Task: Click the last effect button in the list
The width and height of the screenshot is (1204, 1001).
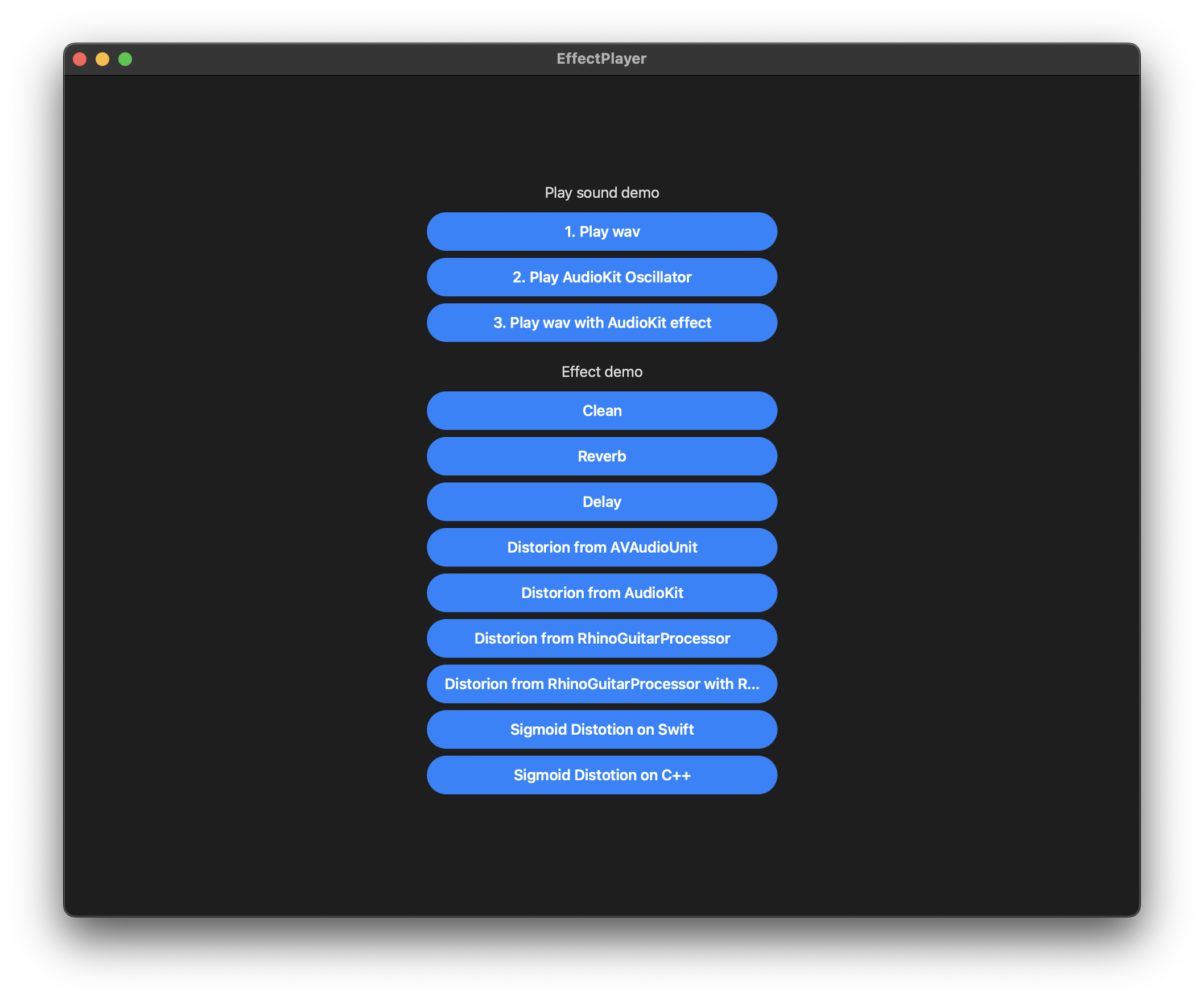Action: (x=602, y=775)
